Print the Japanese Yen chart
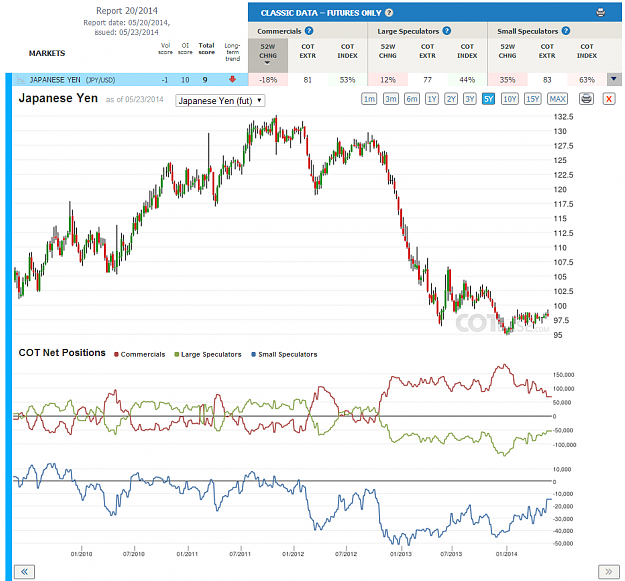This screenshot has height=581, width=625. click(586, 99)
